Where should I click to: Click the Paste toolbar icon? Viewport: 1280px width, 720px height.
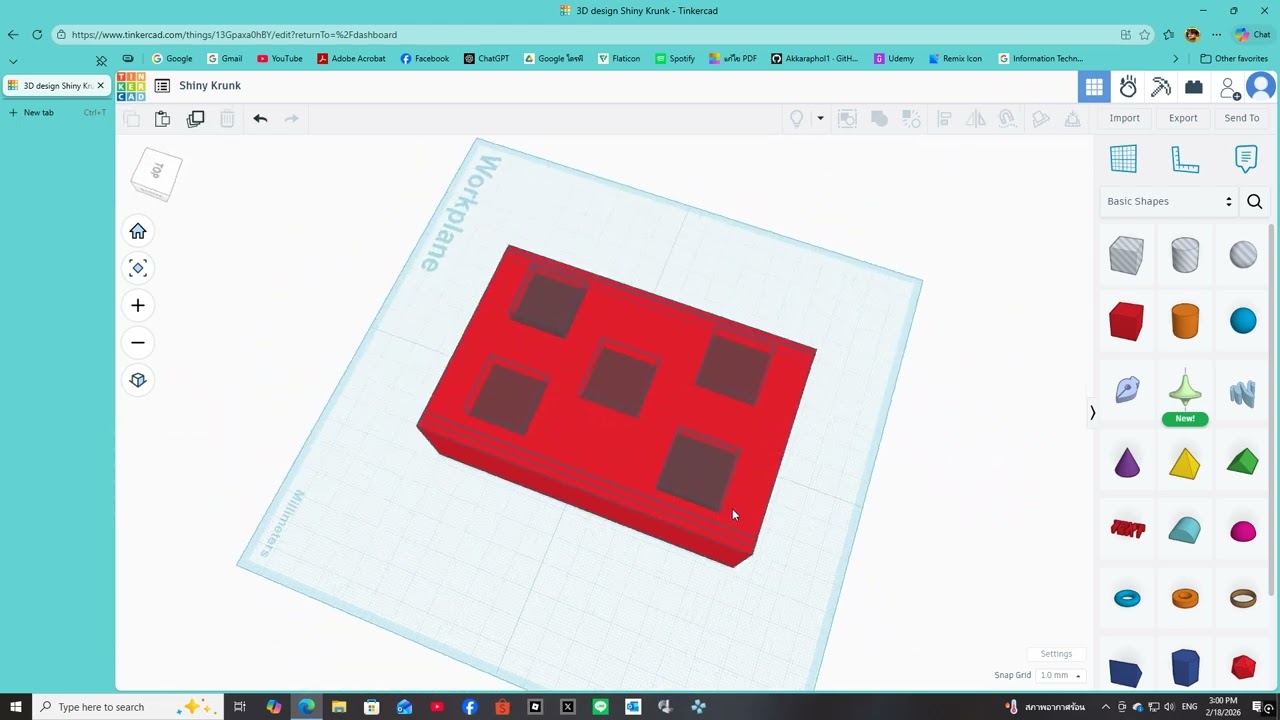[162, 119]
